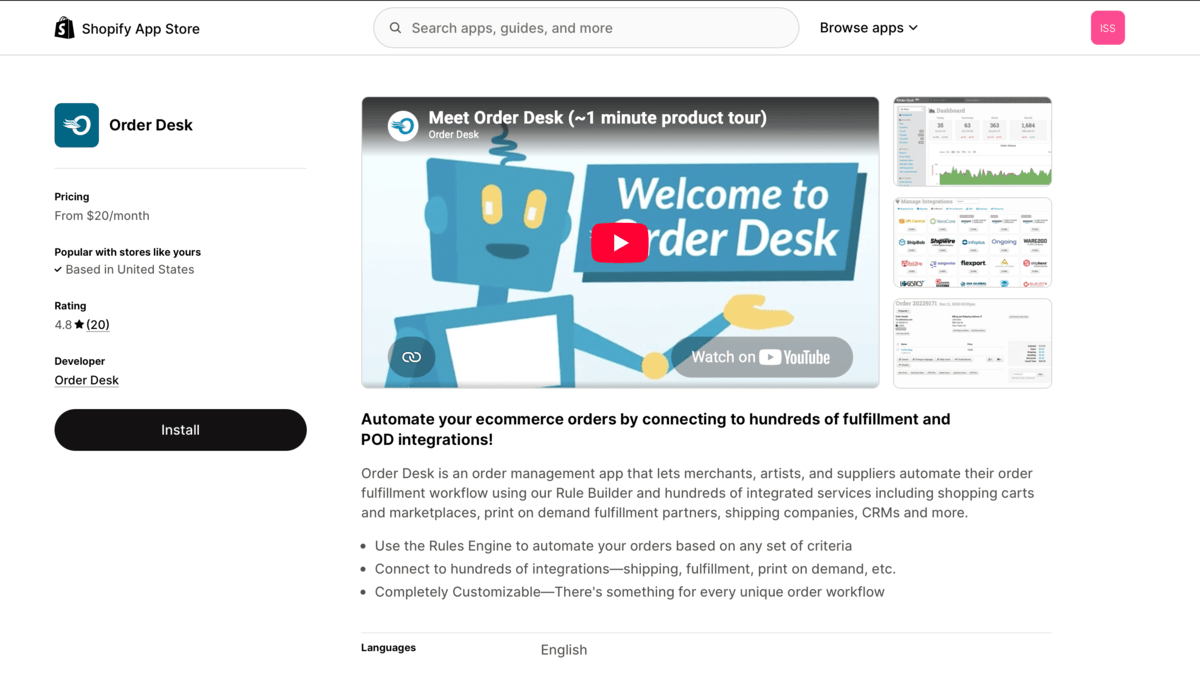The width and height of the screenshot is (1200, 675).
Task: Click the English language value
Action: 564,650
